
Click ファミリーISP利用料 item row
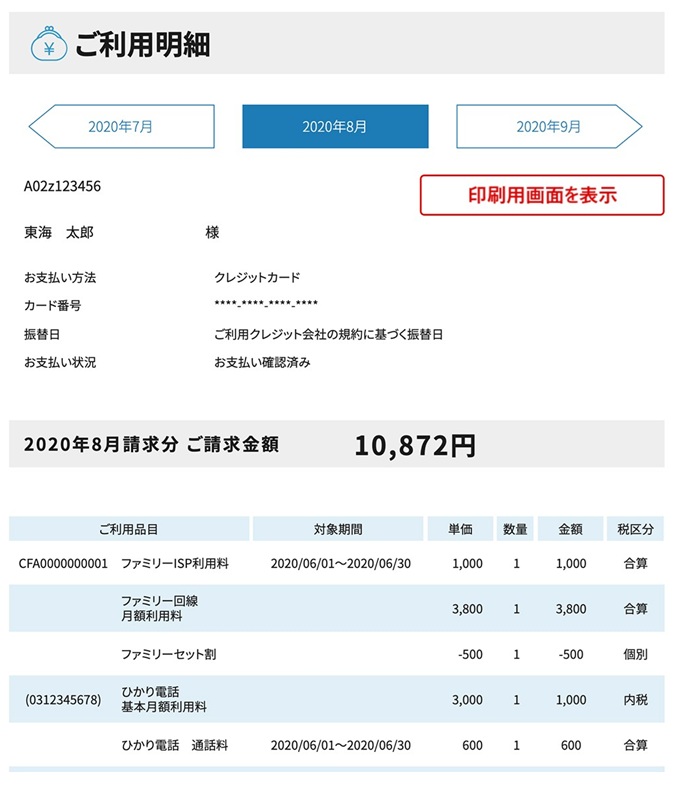[x=175, y=564]
